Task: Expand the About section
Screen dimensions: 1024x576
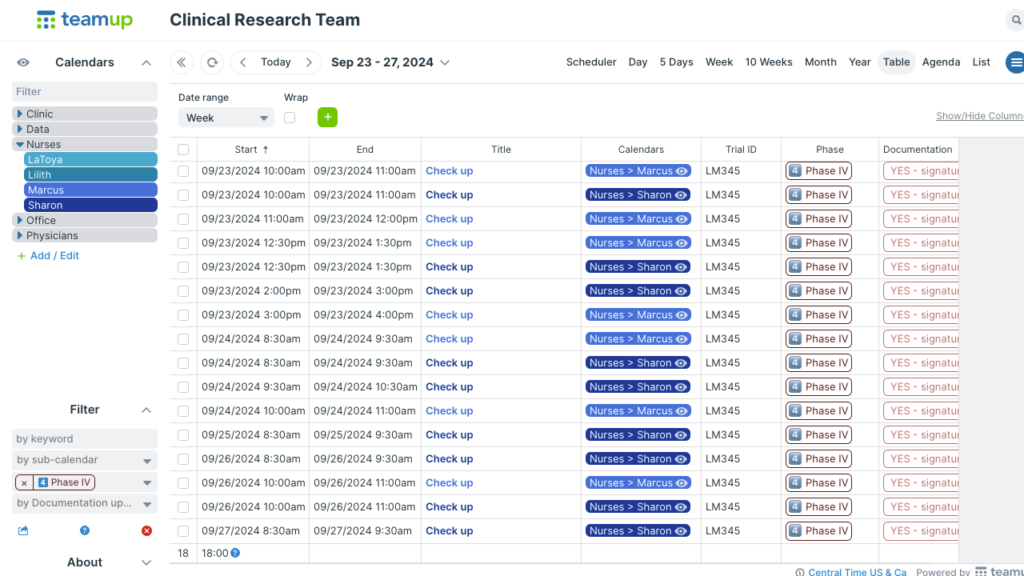Action: (146, 563)
